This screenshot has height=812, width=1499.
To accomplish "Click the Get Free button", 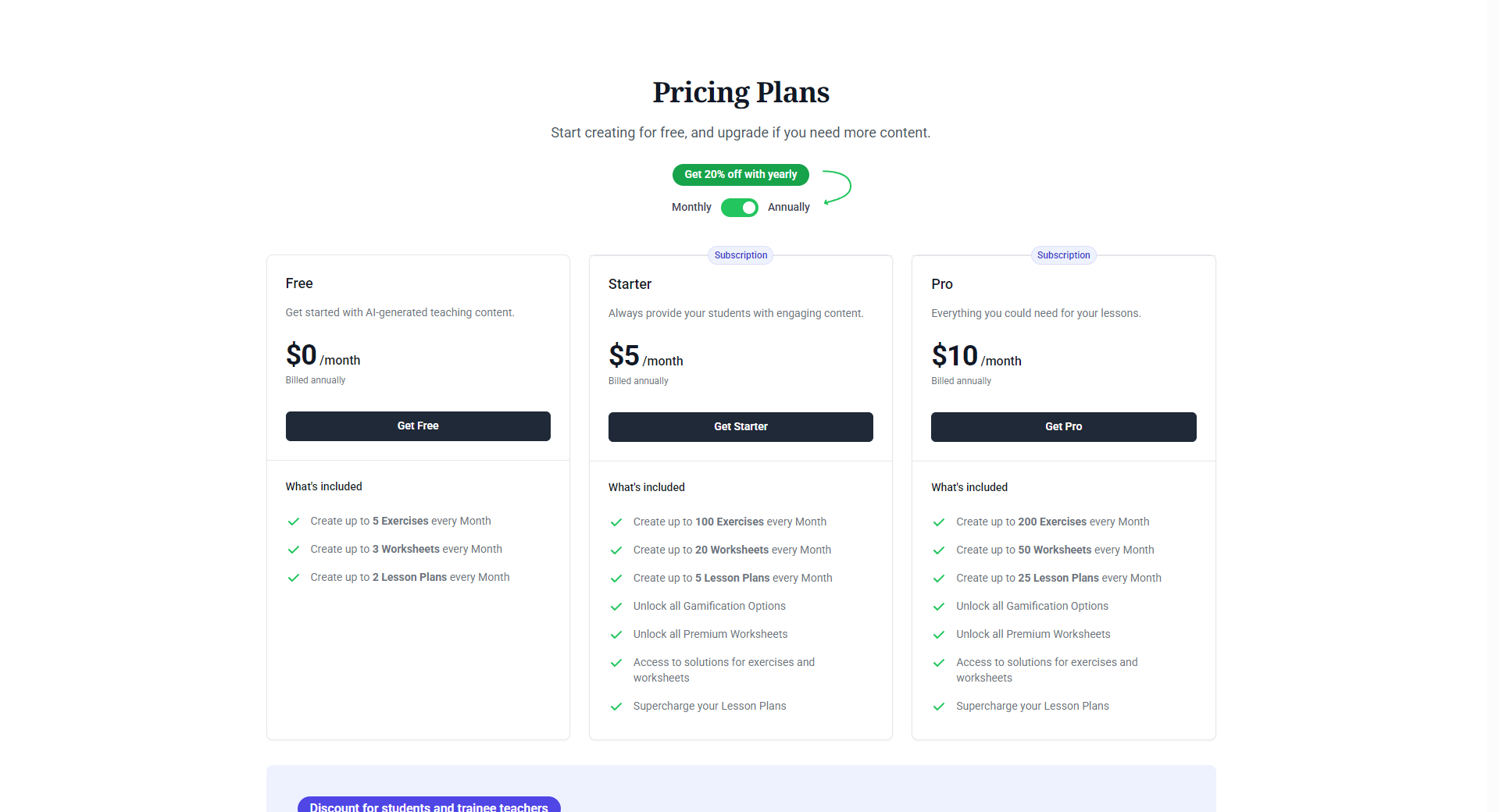I will click(418, 426).
